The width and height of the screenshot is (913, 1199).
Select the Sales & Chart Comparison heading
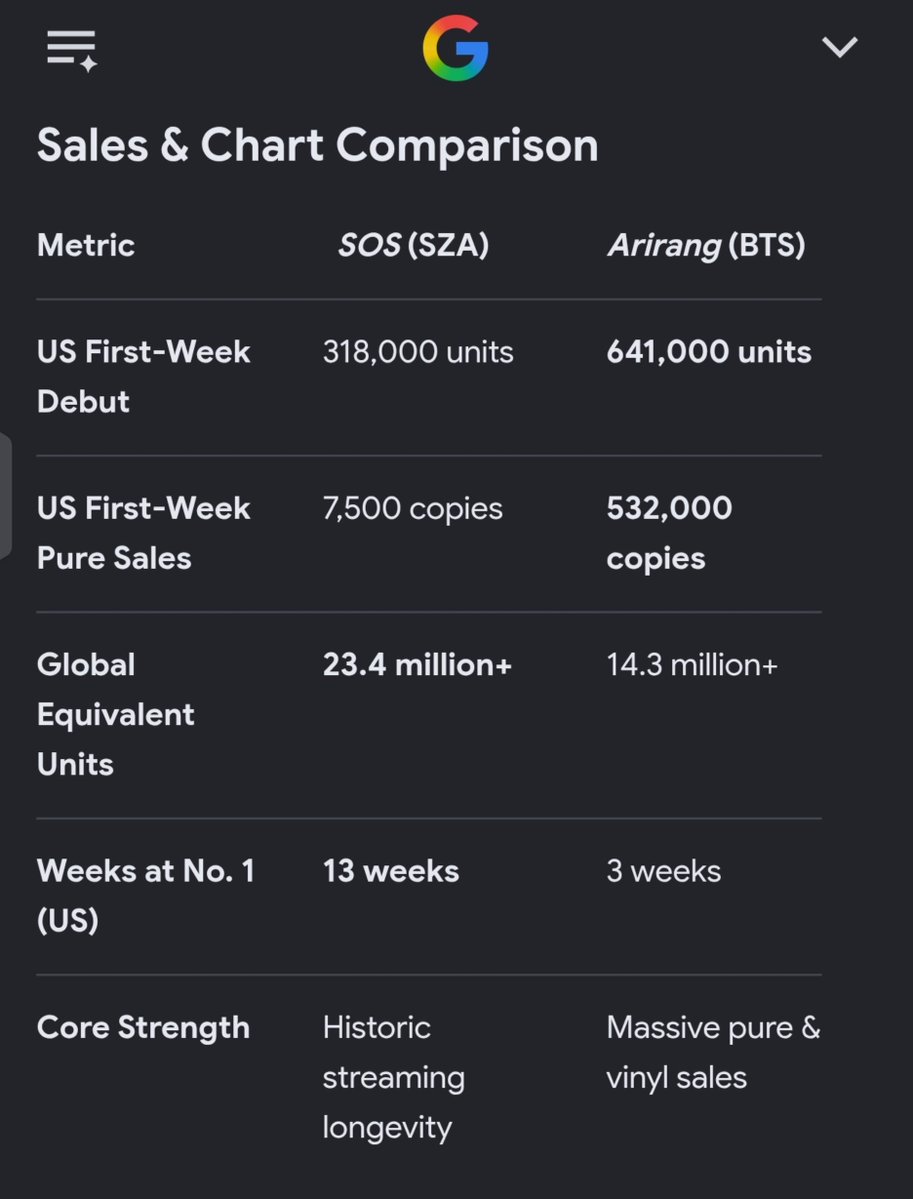(x=317, y=145)
